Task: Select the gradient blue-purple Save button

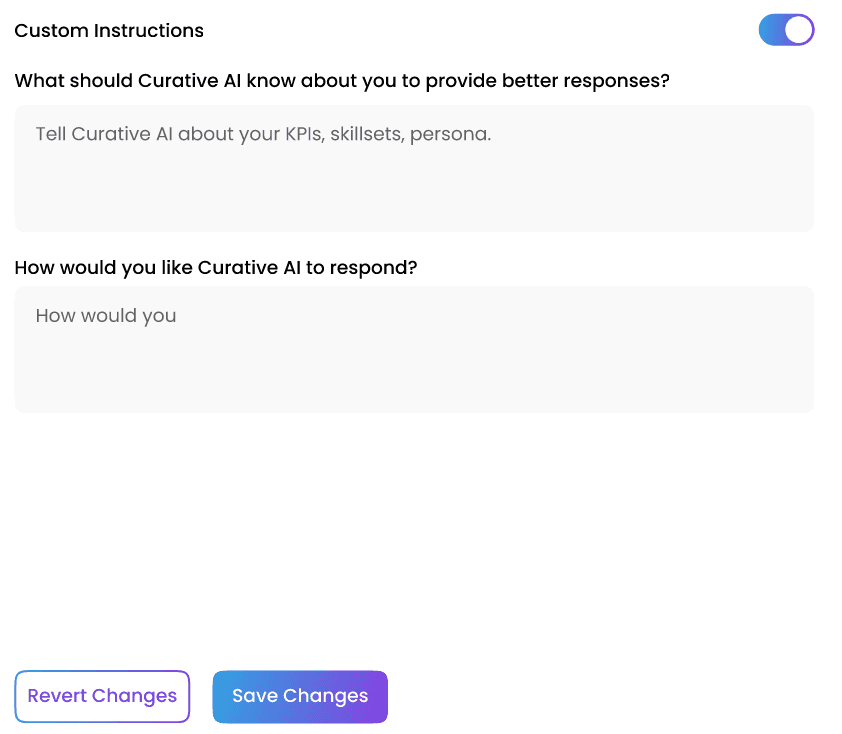Action: (300, 696)
